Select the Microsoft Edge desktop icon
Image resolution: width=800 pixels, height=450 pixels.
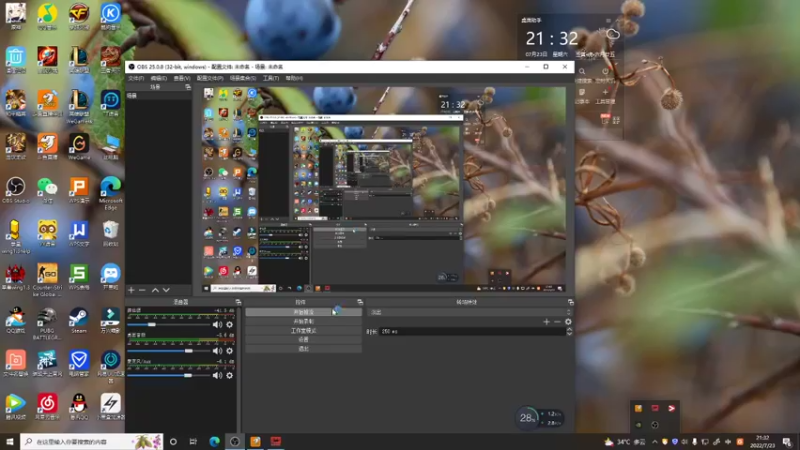[110, 193]
